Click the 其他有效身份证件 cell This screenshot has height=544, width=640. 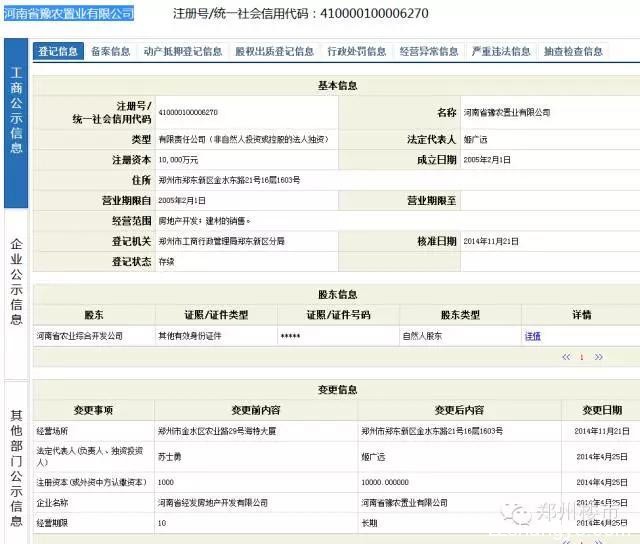coord(190,336)
